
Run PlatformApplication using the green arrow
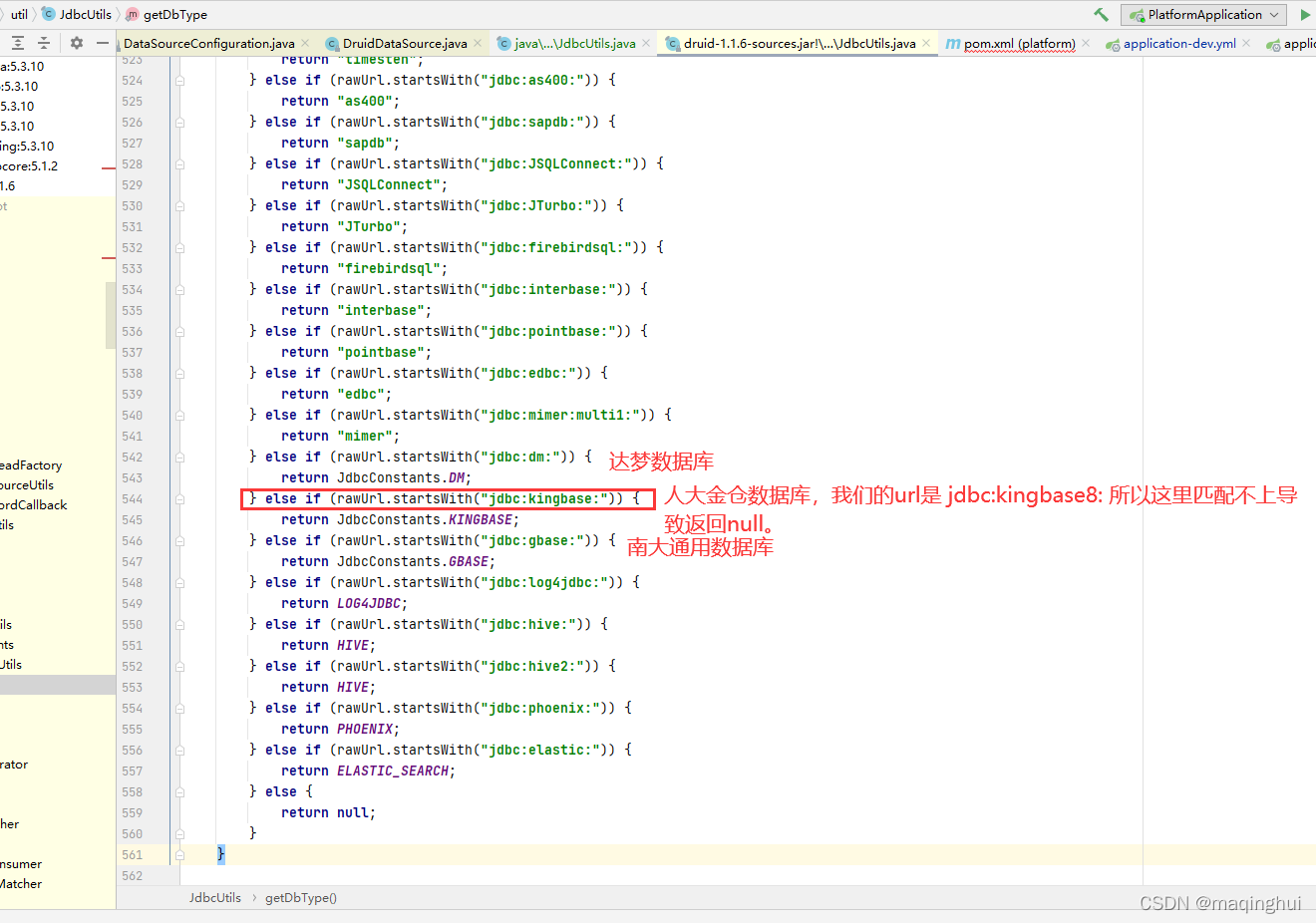click(1307, 14)
